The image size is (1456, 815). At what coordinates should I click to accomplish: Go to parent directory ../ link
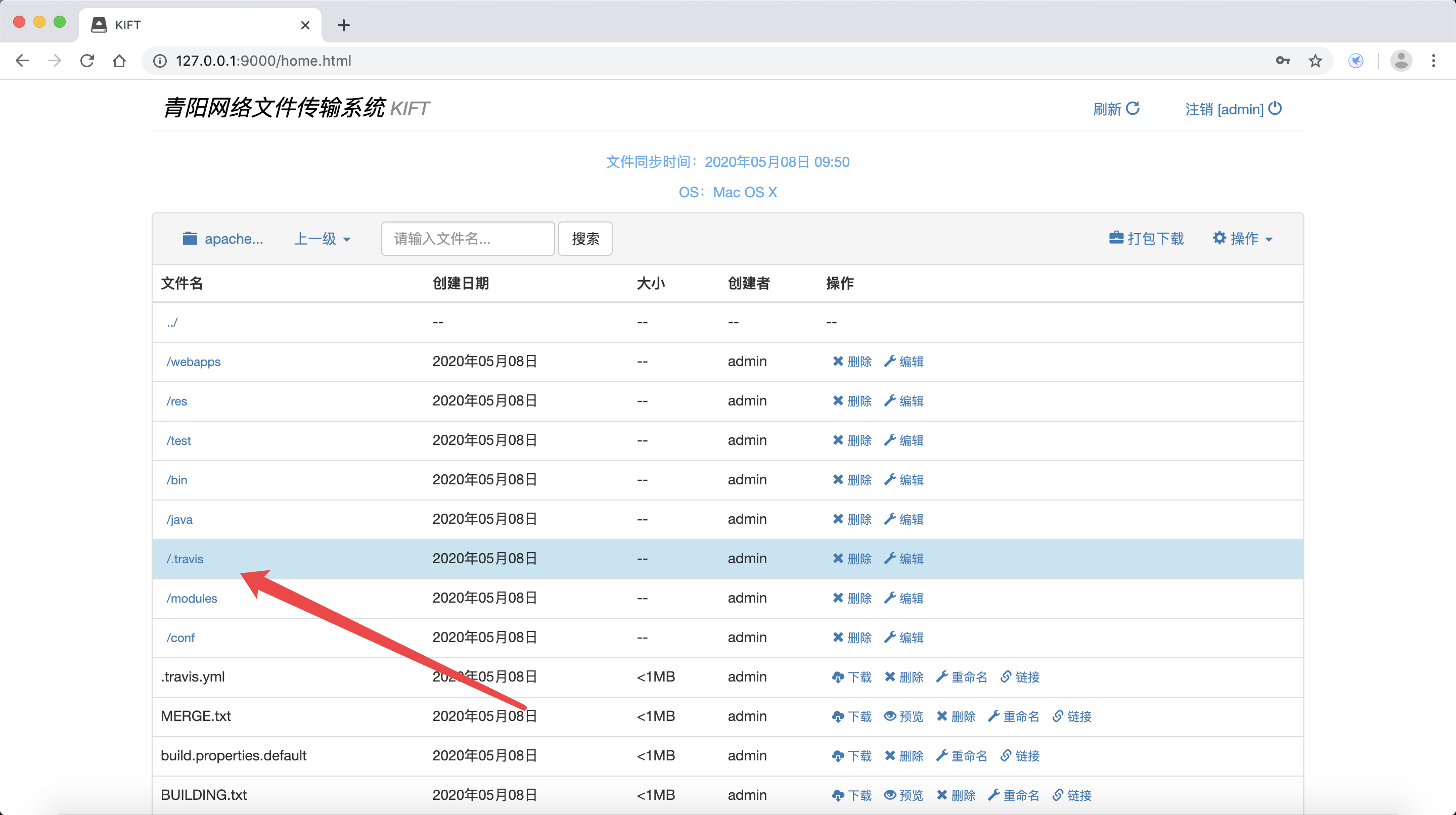pos(172,322)
